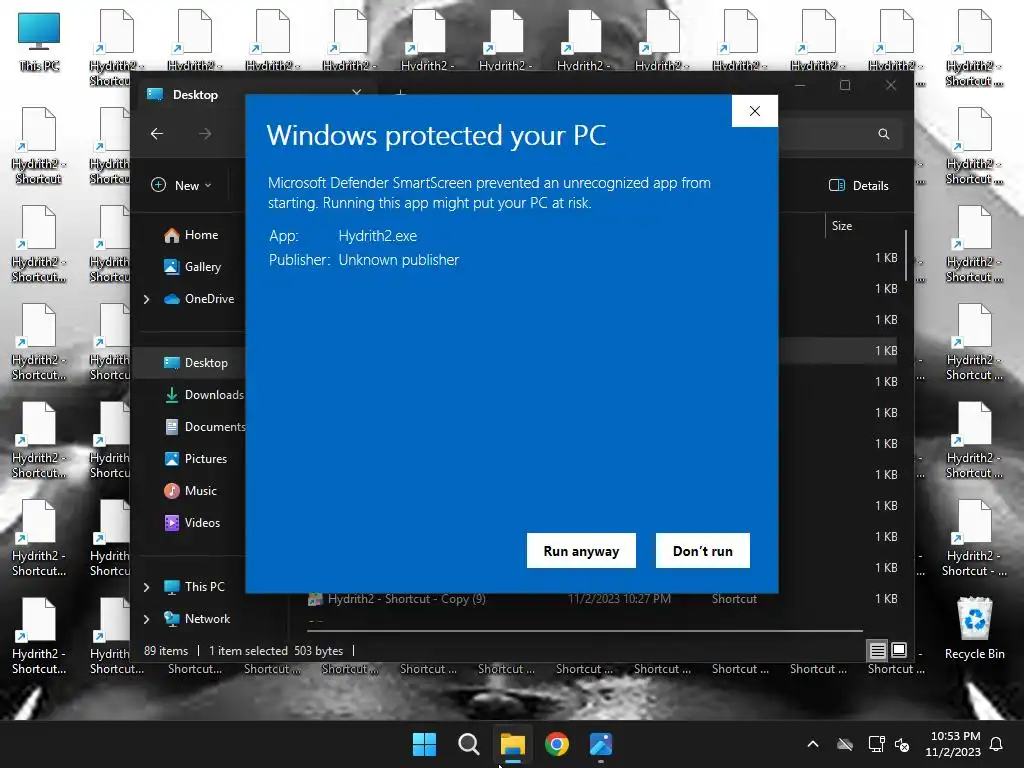
Task: Open Downloads in Explorer sidebar
Action: (x=204, y=394)
